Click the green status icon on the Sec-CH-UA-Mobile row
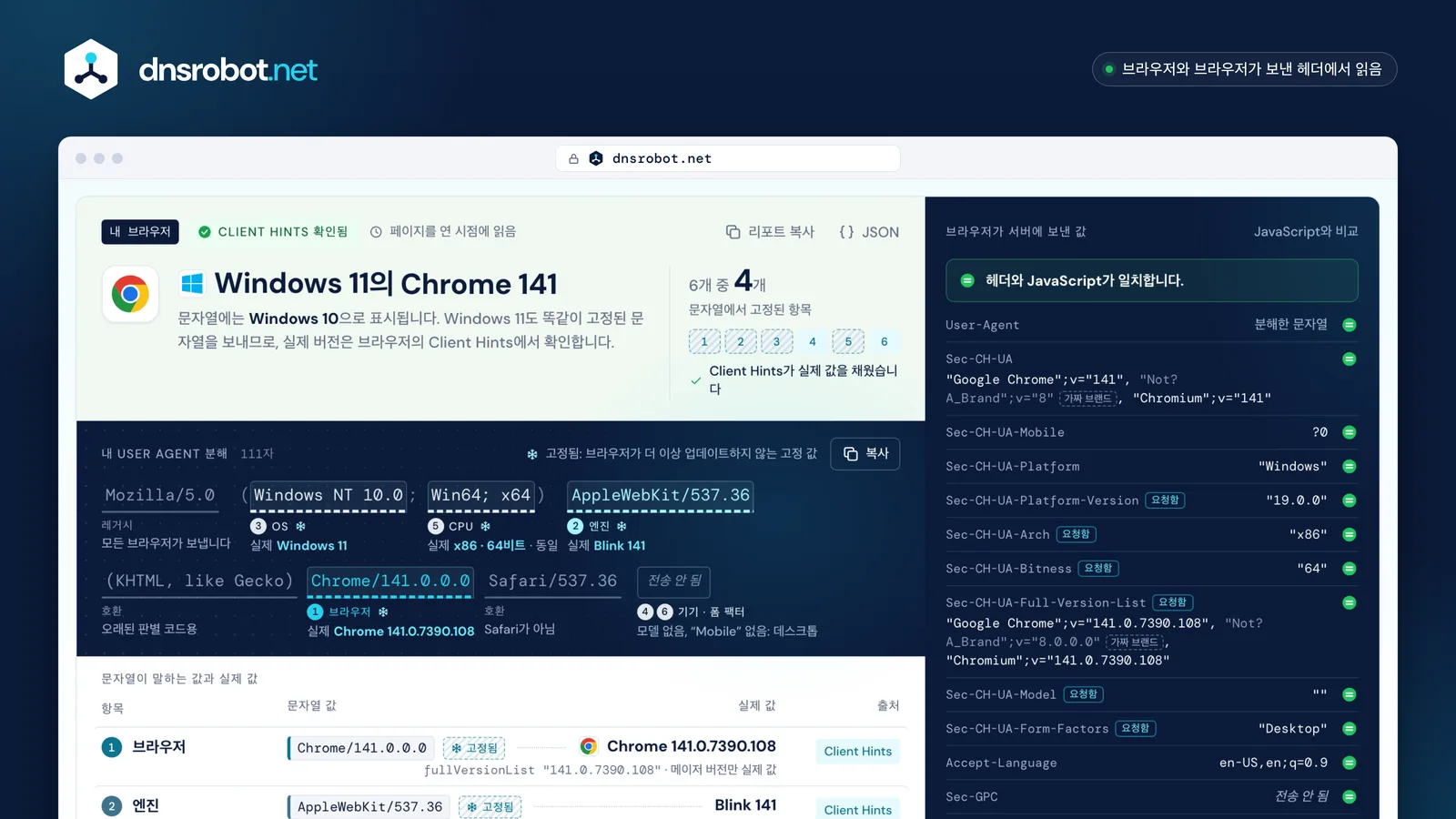Image resolution: width=1456 pixels, height=819 pixels. coord(1350,432)
